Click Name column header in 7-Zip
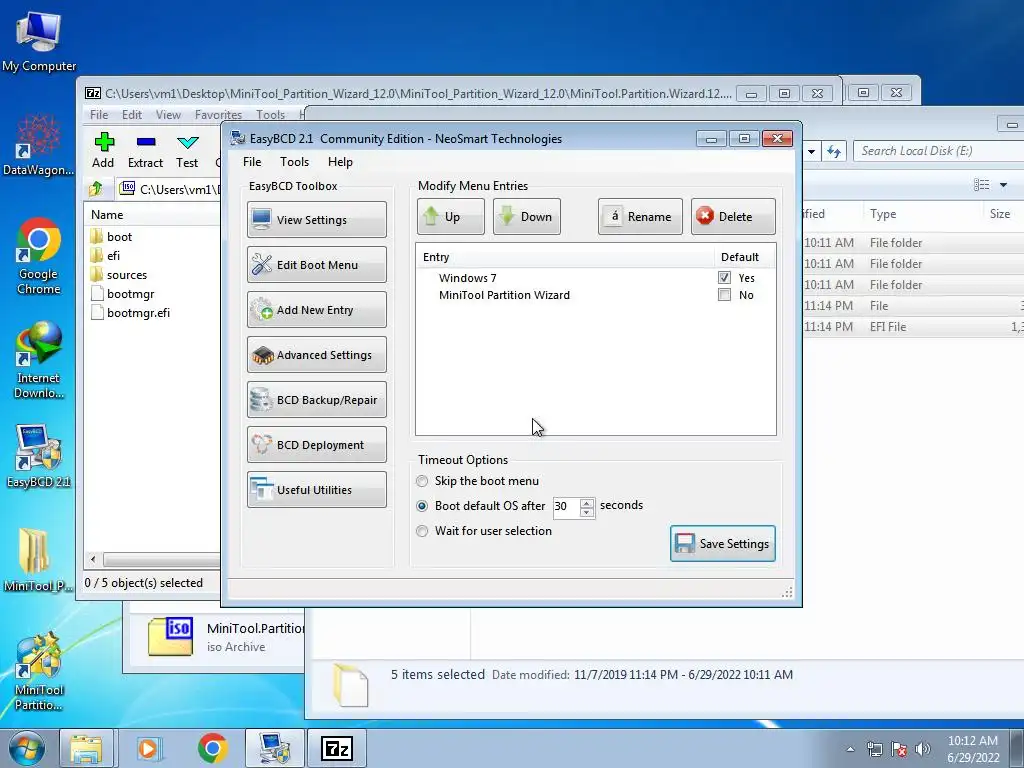The width and height of the screenshot is (1024, 768). pos(153,214)
